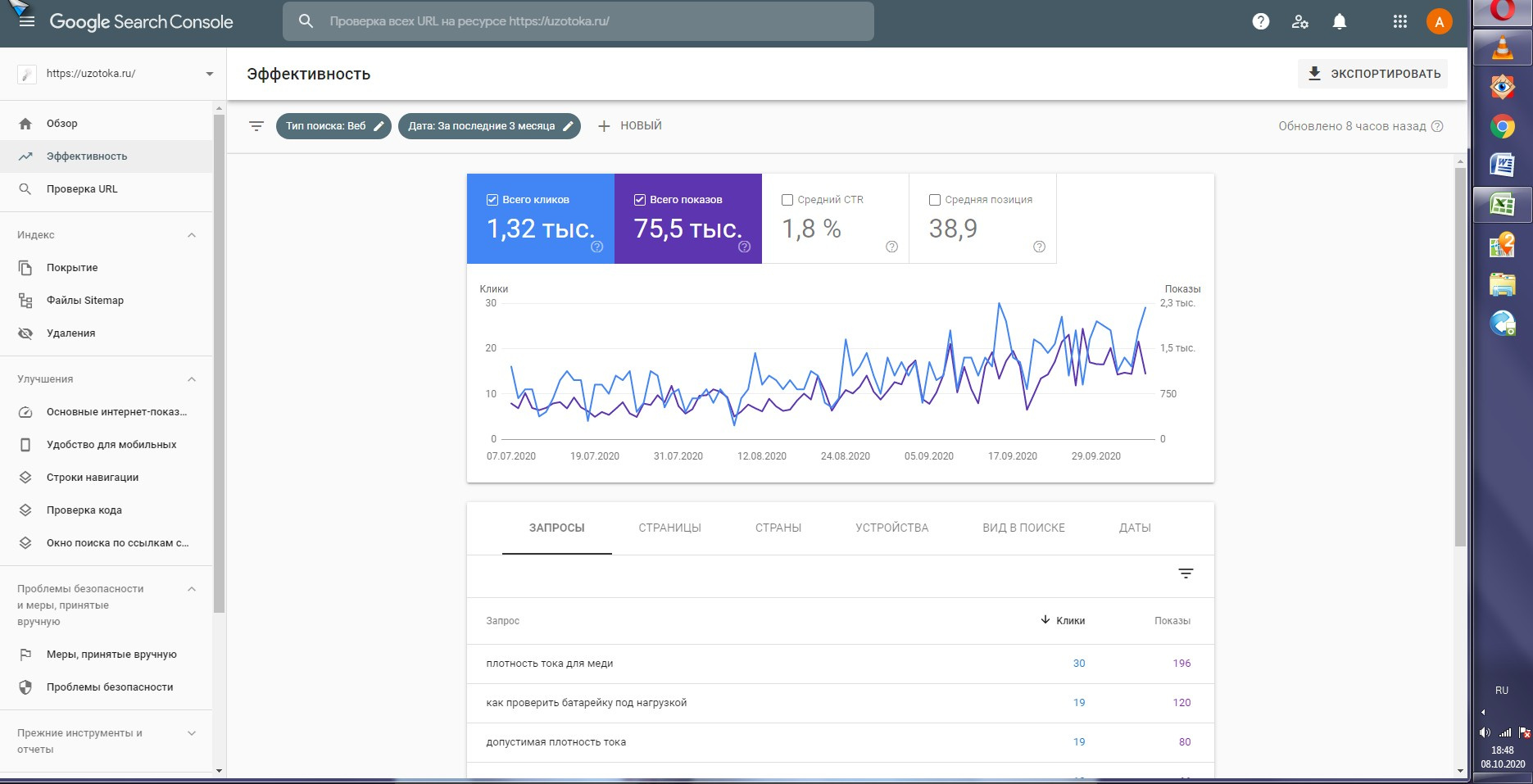Screen dimensions: 1533x784
Task: Enable the average CTR checkbox
Action: click(x=787, y=200)
